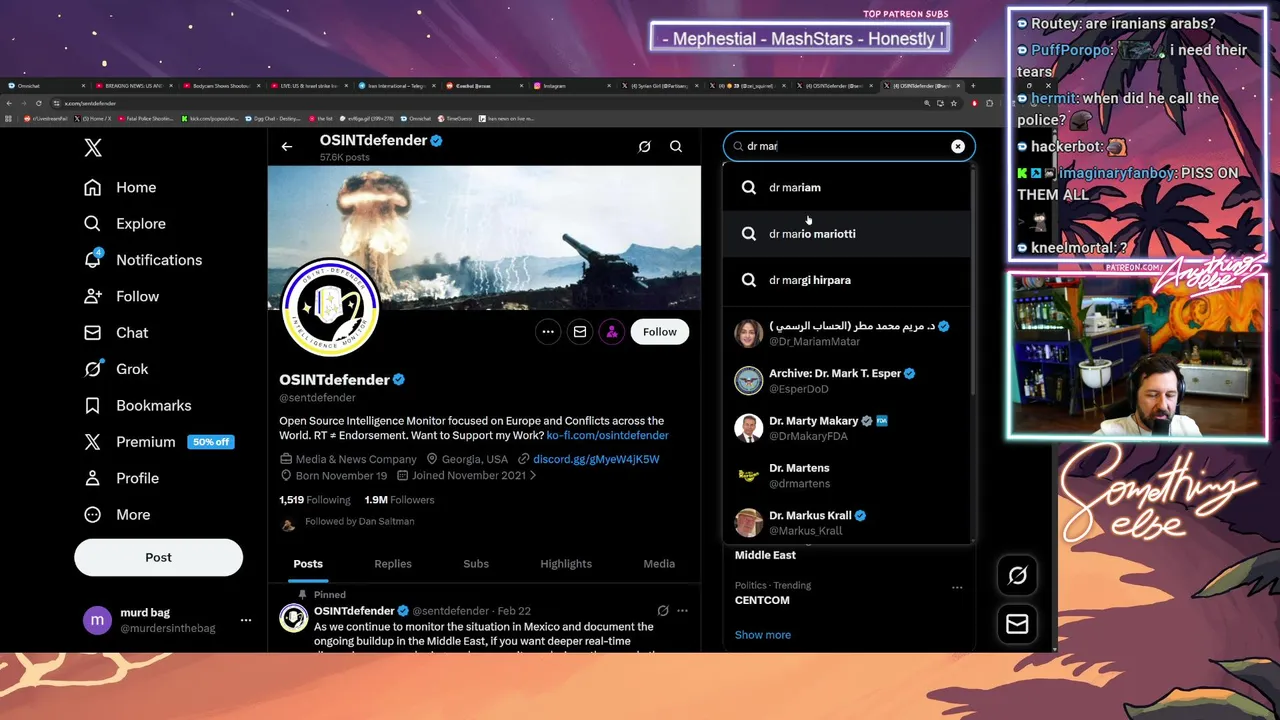Select the 'dr mariam' search suggestion
The width and height of the screenshot is (1280, 720).
click(846, 187)
